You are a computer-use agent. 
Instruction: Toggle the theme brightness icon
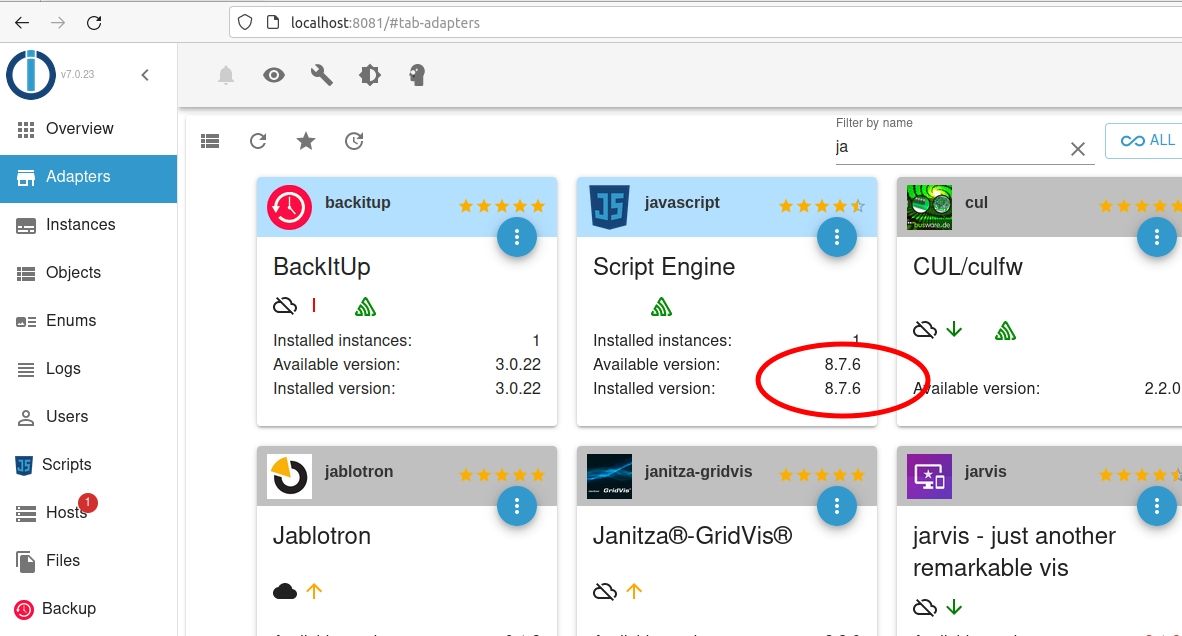coord(369,75)
